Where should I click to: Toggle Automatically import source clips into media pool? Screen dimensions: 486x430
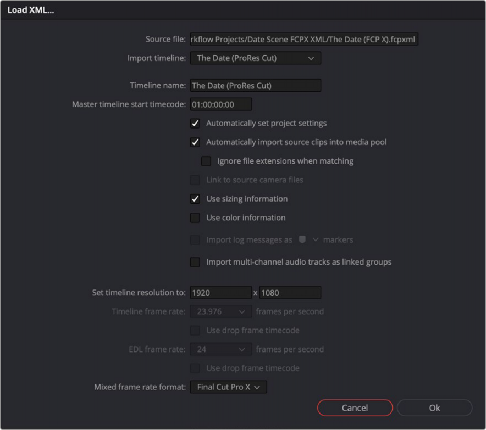point(195,142)
